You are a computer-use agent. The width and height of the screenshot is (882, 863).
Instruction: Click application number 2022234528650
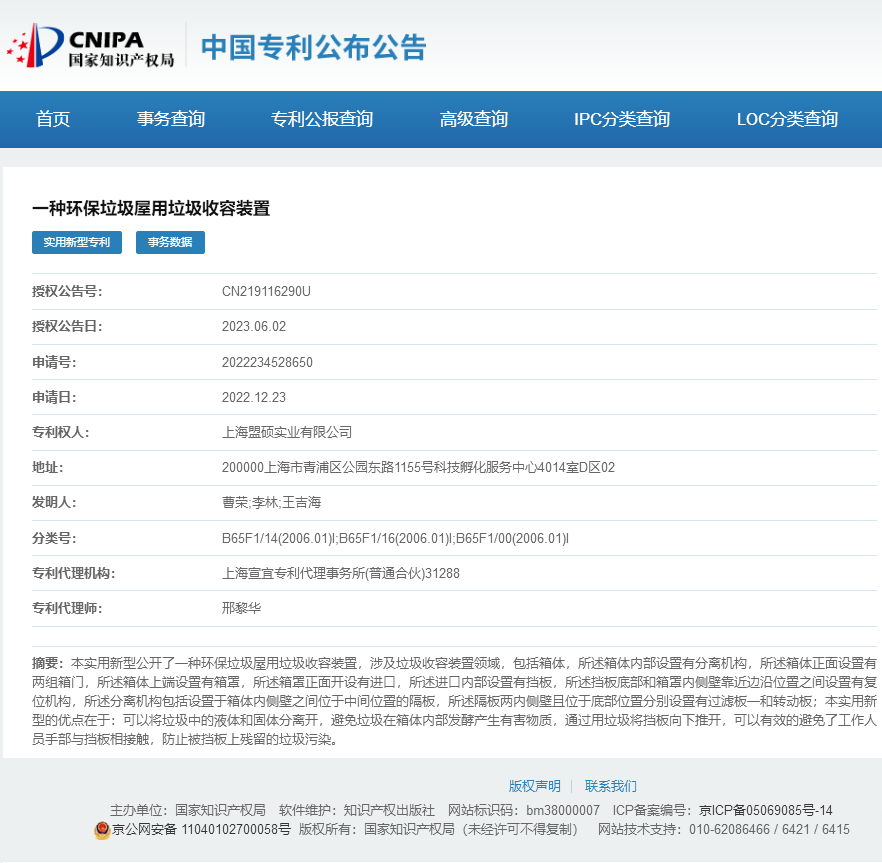(267, 362)
